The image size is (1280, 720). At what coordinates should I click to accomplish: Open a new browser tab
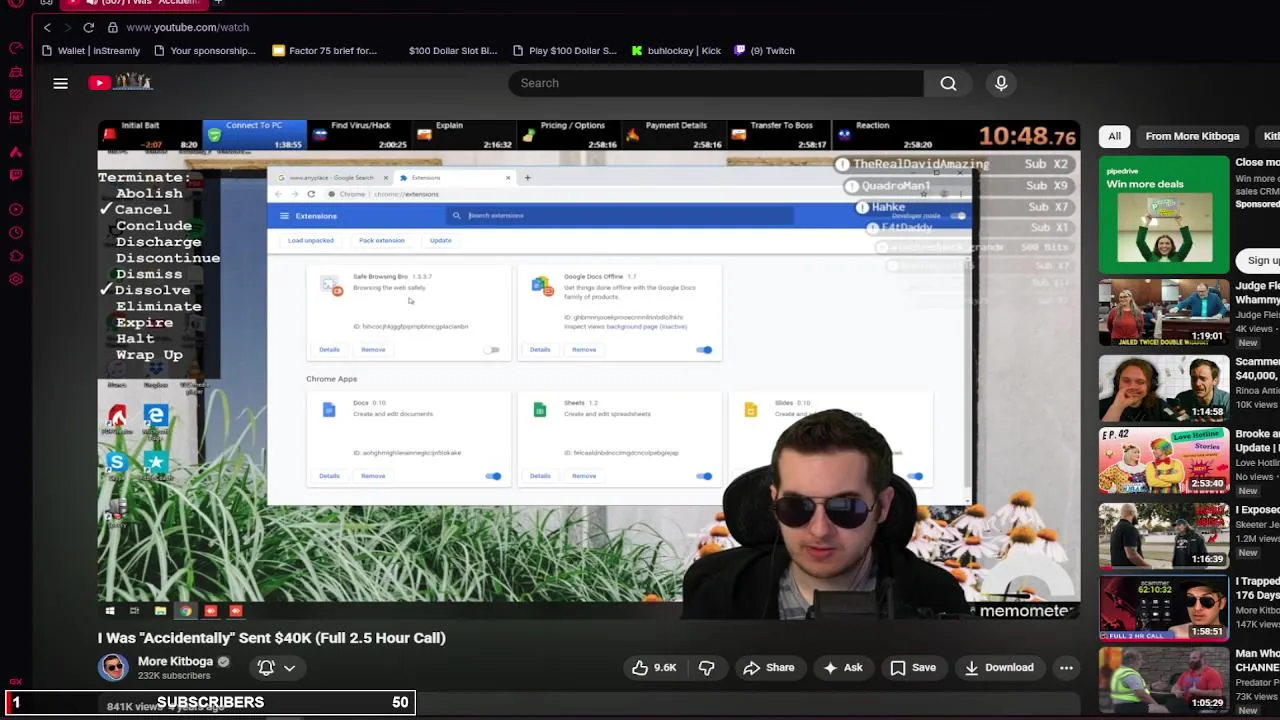pyautogui.click(x=218, y=3)
